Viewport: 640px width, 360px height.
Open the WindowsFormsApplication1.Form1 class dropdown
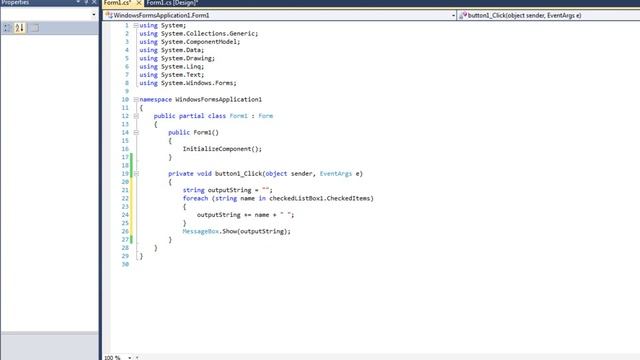click(x=453, y=16)
